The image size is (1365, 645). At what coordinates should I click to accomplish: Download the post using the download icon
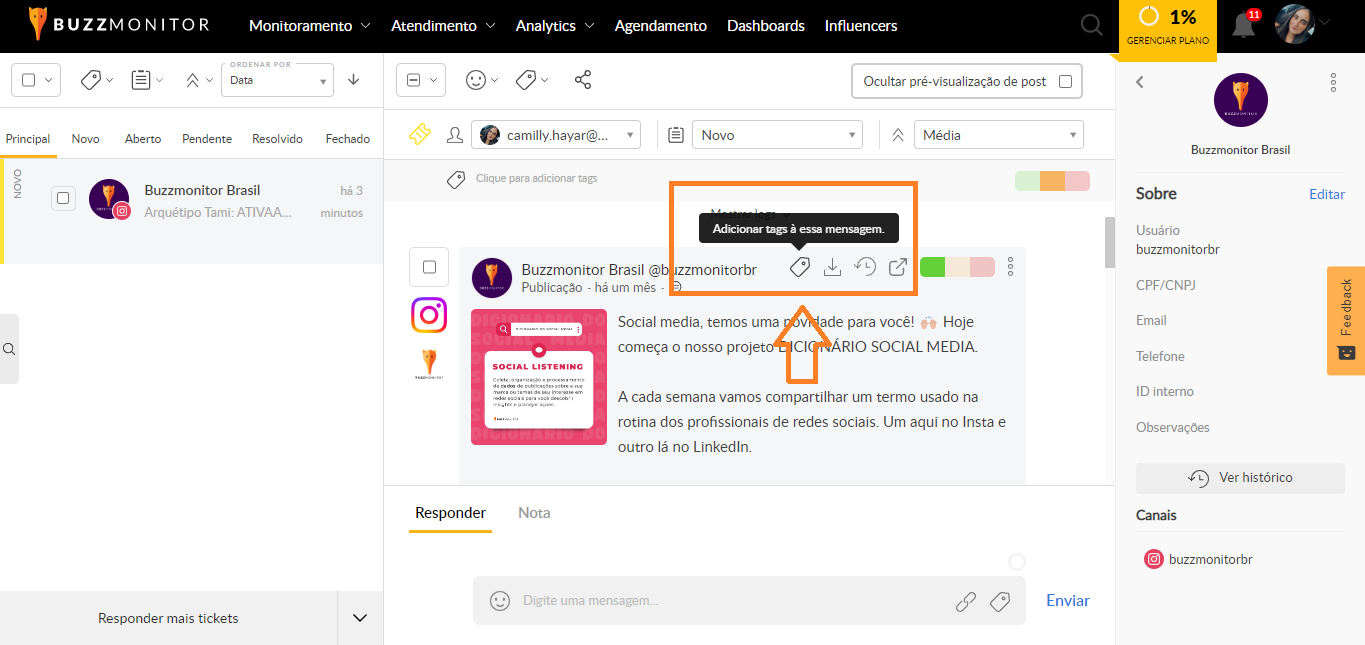pos(831,267)
